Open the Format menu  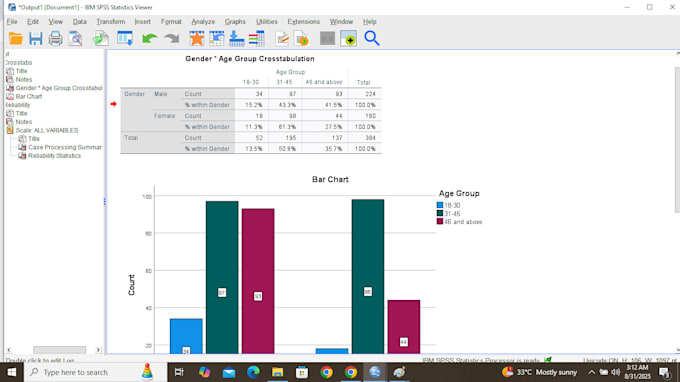coord(171,22)
